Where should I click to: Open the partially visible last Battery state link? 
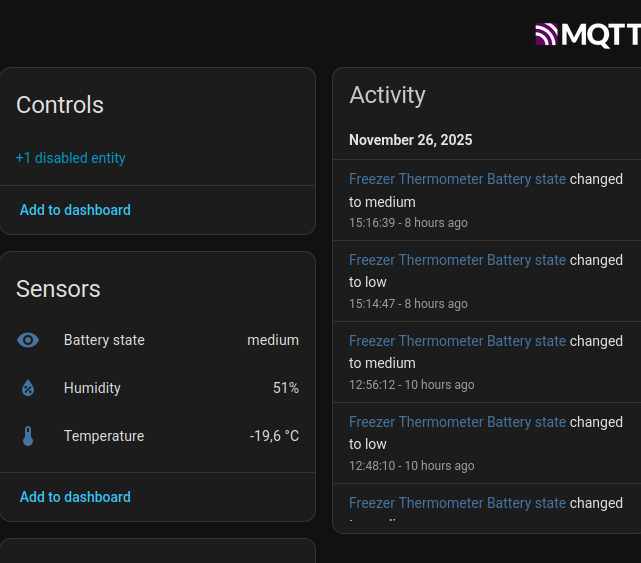pos(457,503)
